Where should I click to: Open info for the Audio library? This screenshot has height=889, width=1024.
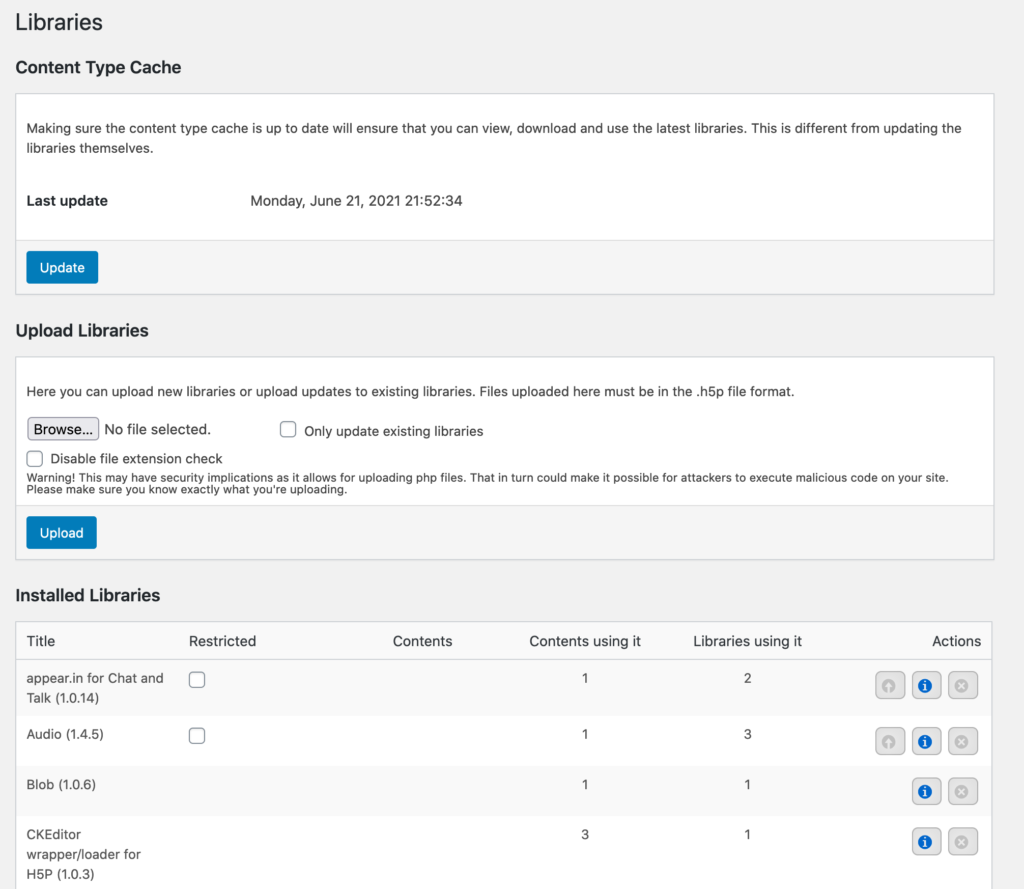(x=926, y=741)
